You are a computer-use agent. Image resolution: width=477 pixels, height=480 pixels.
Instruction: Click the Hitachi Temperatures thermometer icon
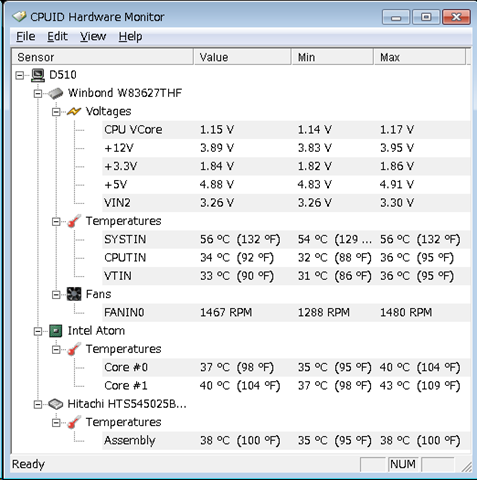[x=74, y=422]
